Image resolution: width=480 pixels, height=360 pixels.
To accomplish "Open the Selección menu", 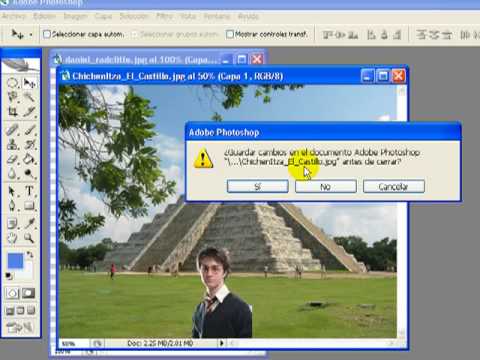I will 134,16.
